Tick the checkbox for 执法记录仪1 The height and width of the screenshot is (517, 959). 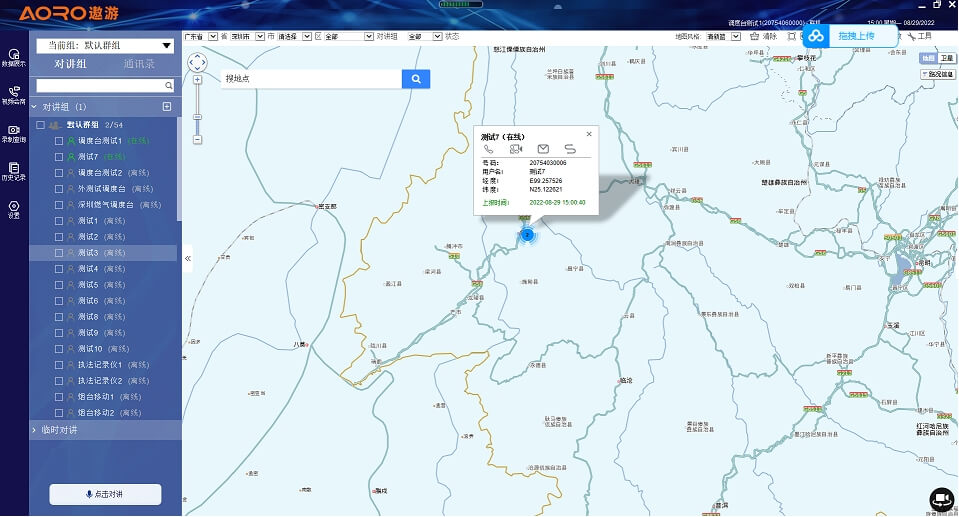(59, 365)
